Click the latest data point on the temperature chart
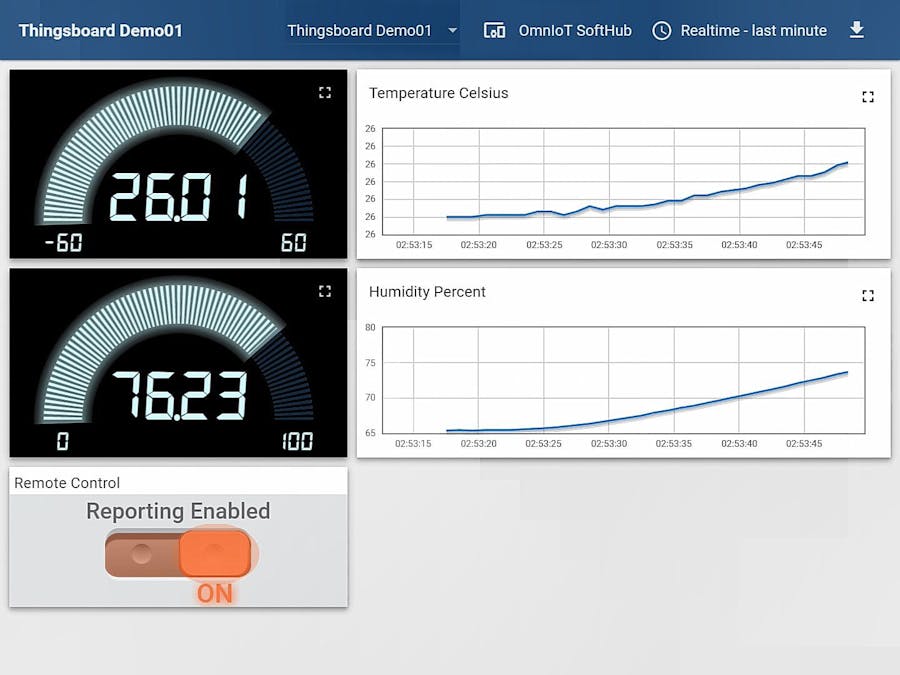The image size is (900, 675). point(845,162)
